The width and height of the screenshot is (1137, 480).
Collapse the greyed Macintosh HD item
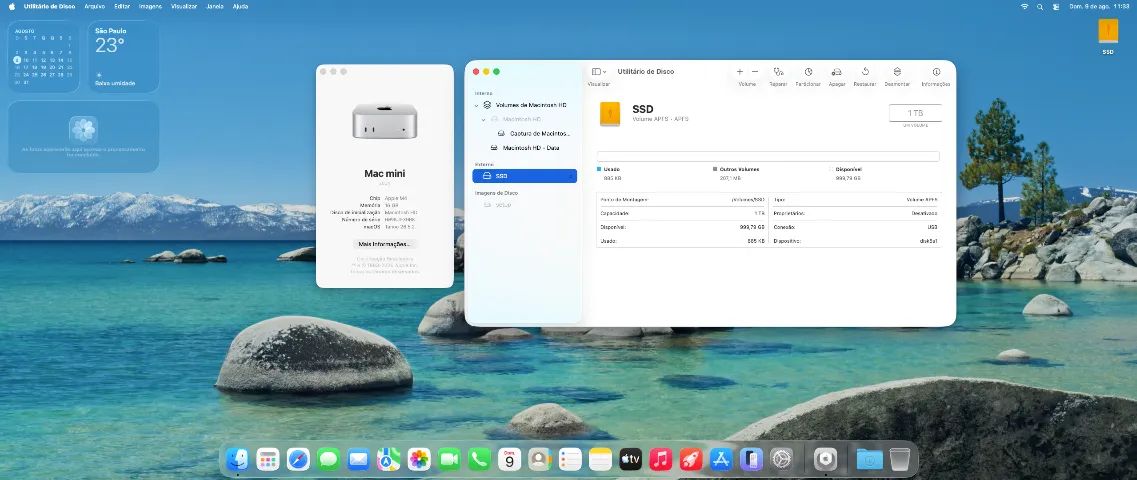click(x=484, y=119)
